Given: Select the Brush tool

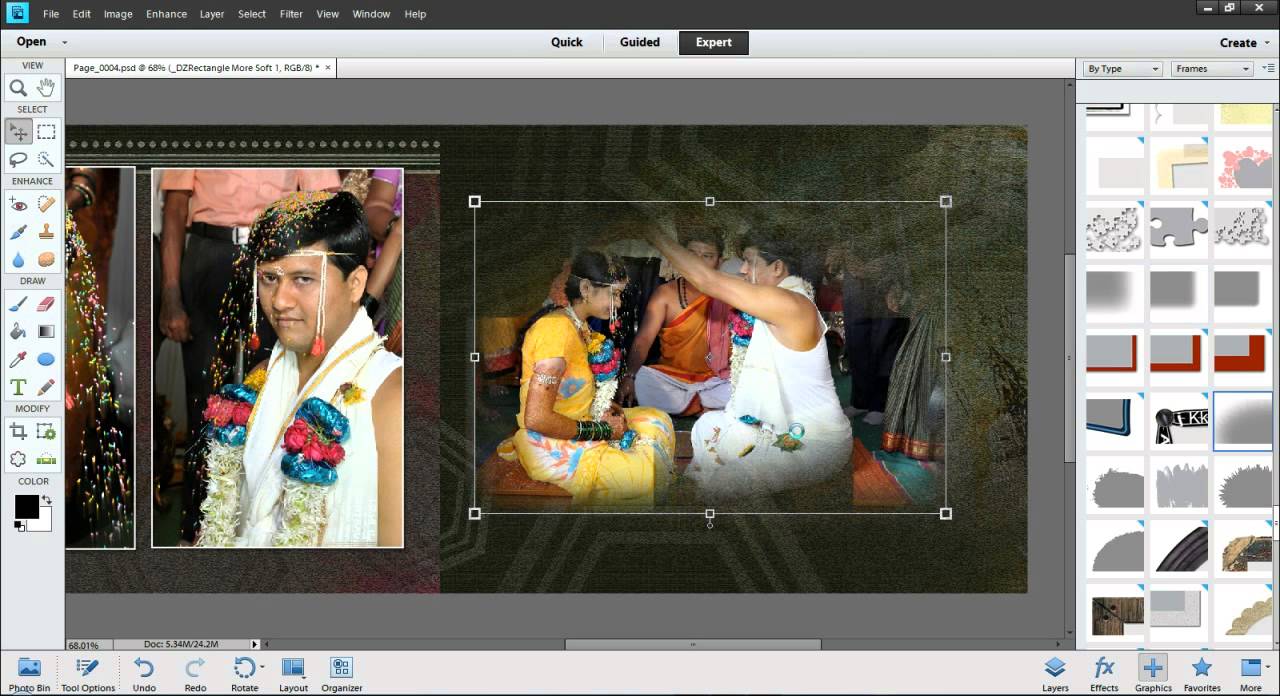Looking at the screenshot, I should (18, 303).
